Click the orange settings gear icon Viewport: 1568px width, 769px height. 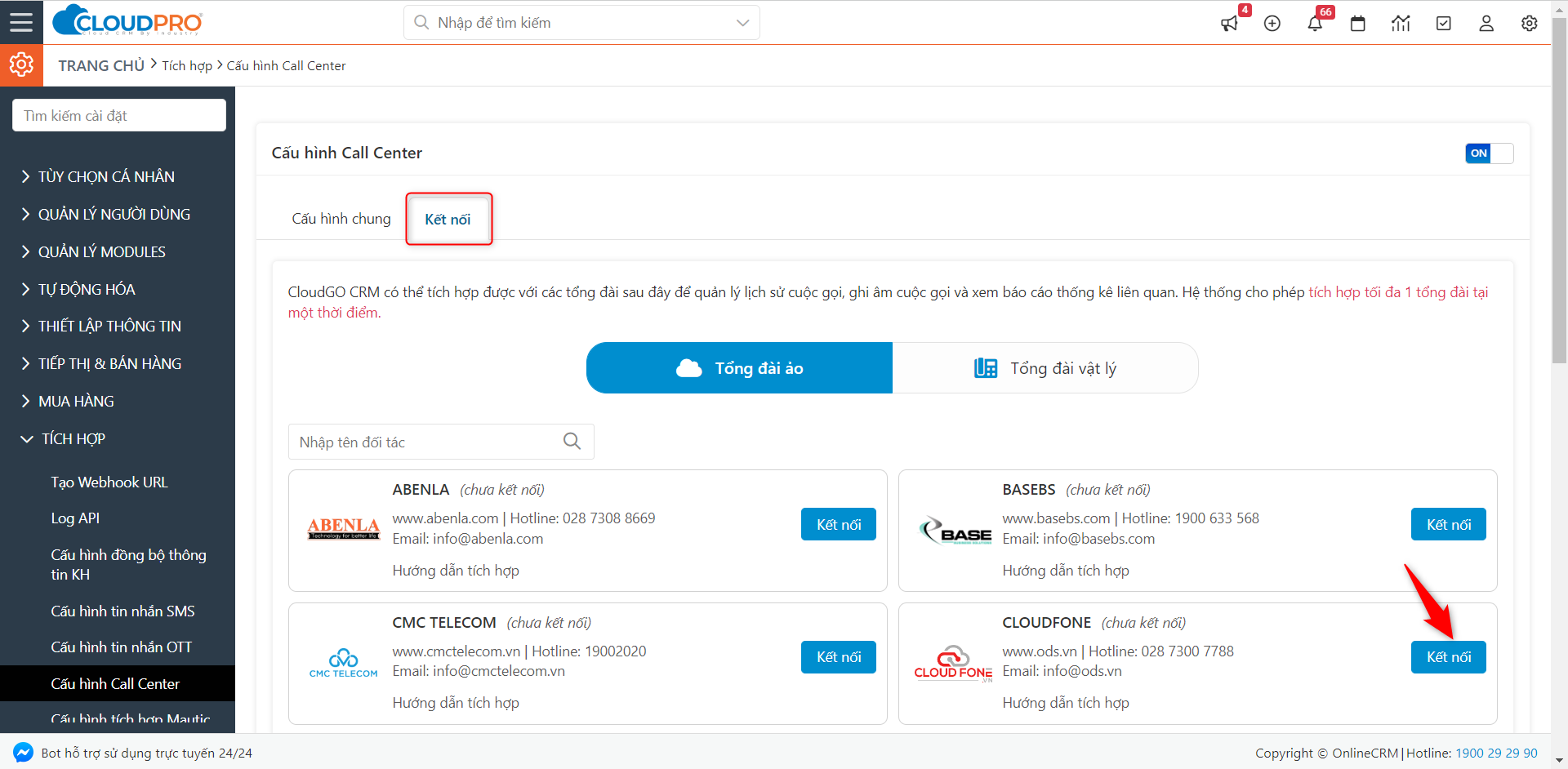[x=21, y=64]
